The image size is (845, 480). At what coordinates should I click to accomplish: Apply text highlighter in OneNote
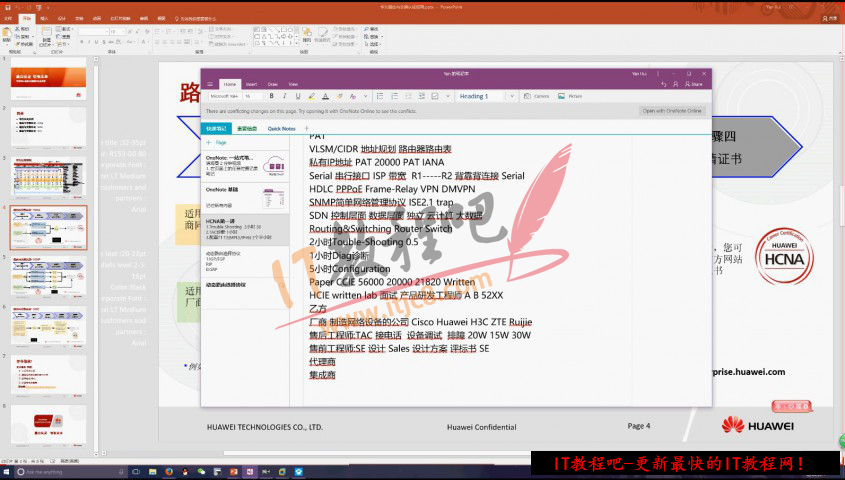tap(313, 96)
